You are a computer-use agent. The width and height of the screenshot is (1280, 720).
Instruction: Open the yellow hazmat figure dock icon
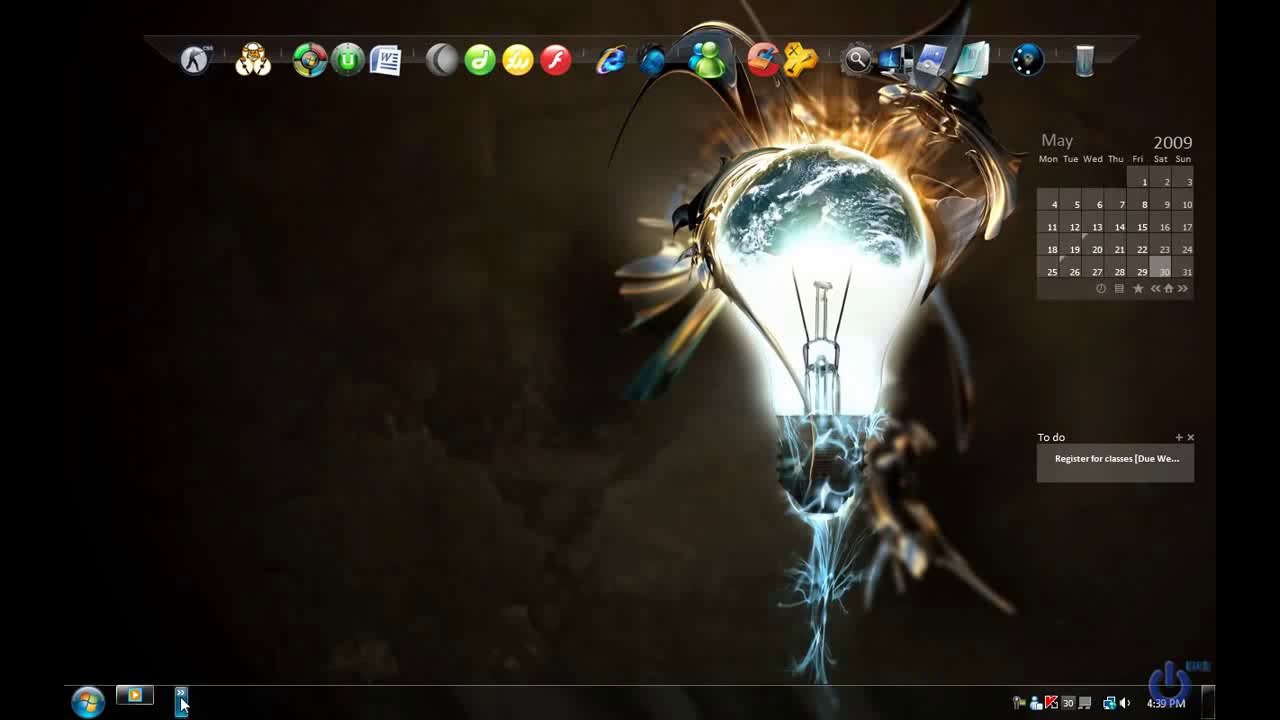click(253, 60)
